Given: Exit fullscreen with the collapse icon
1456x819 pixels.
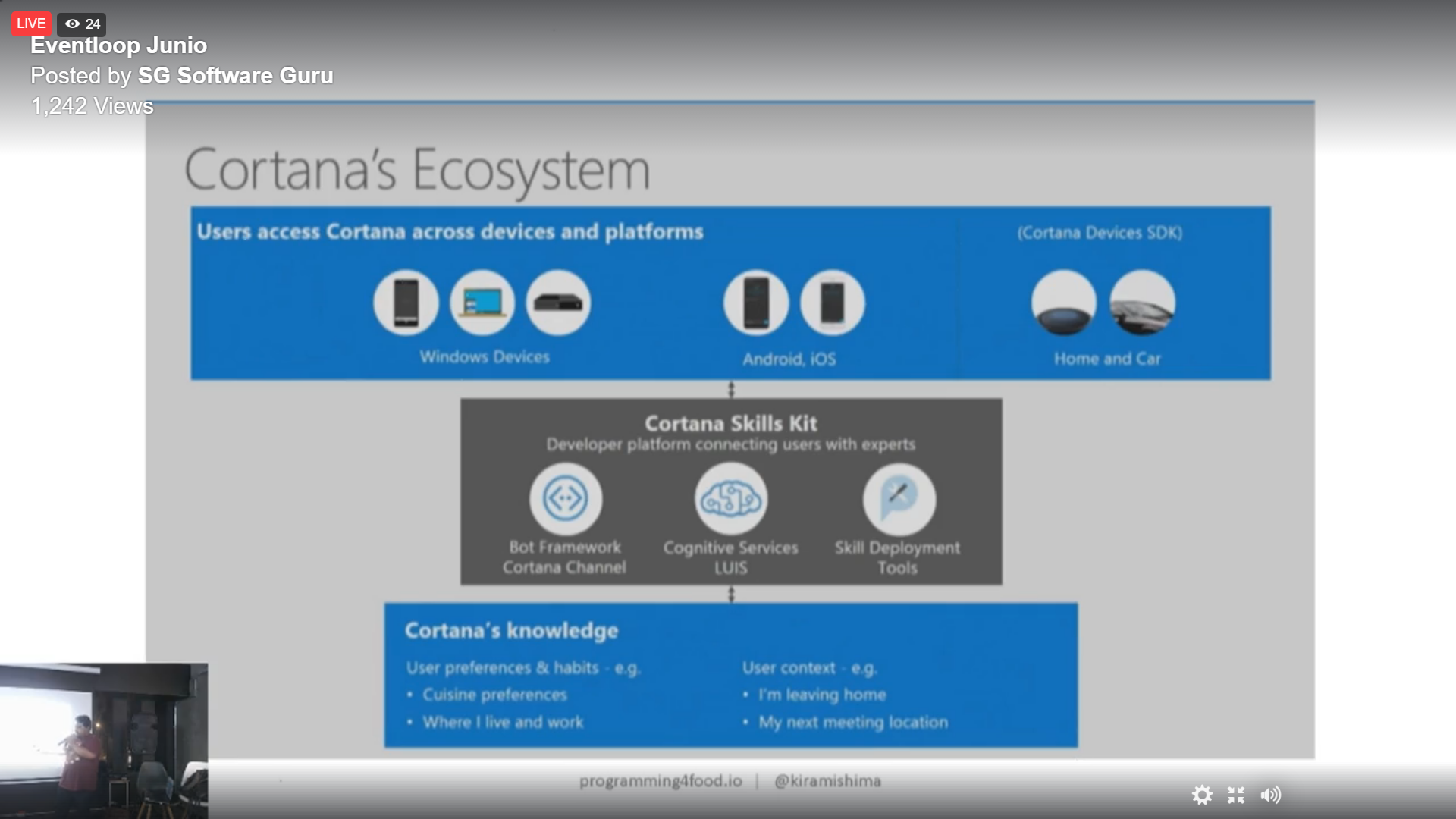Looking at the screenshot, I should tap(1236, 795).
